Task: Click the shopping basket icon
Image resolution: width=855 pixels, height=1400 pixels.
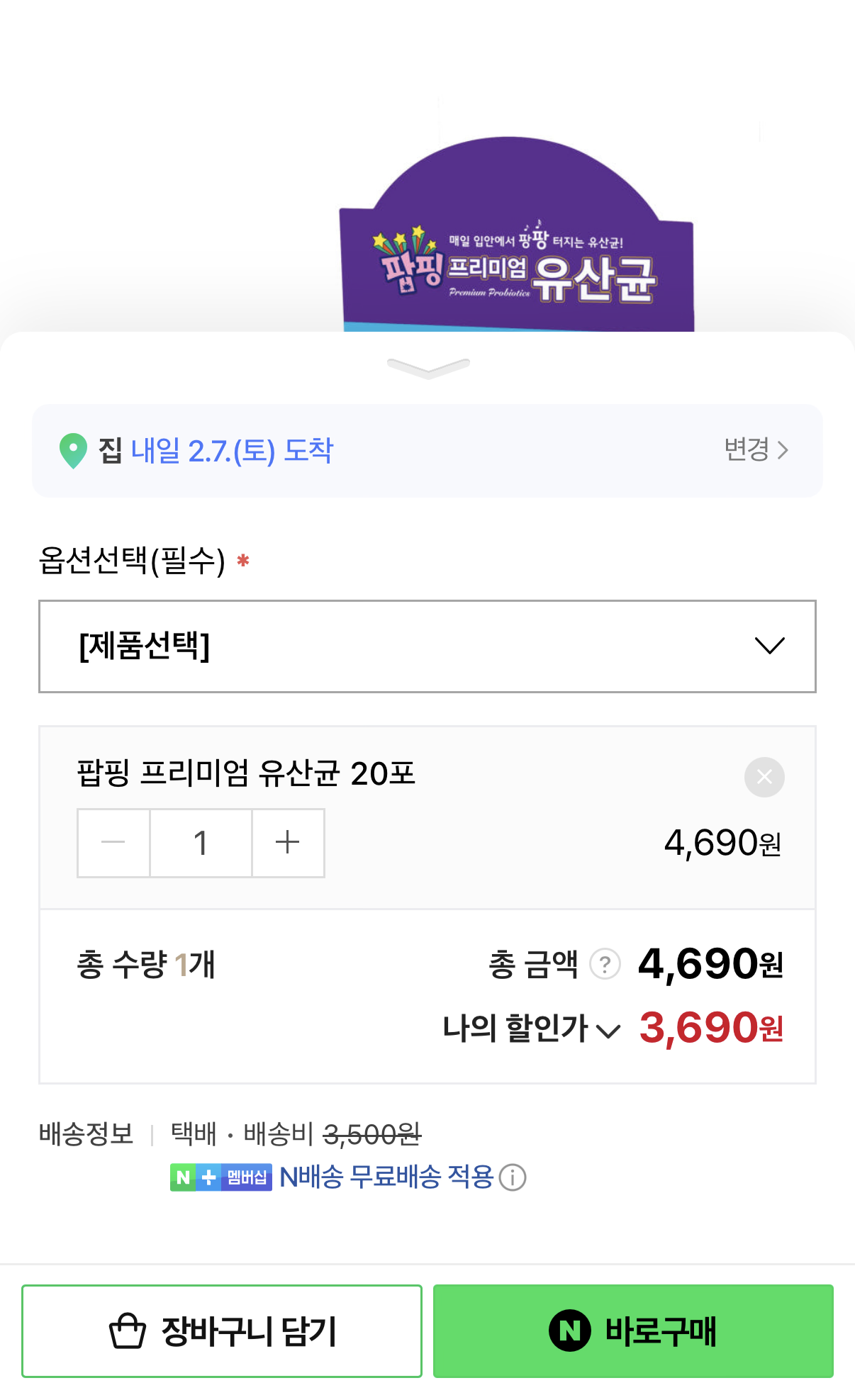Action: 128,1331
